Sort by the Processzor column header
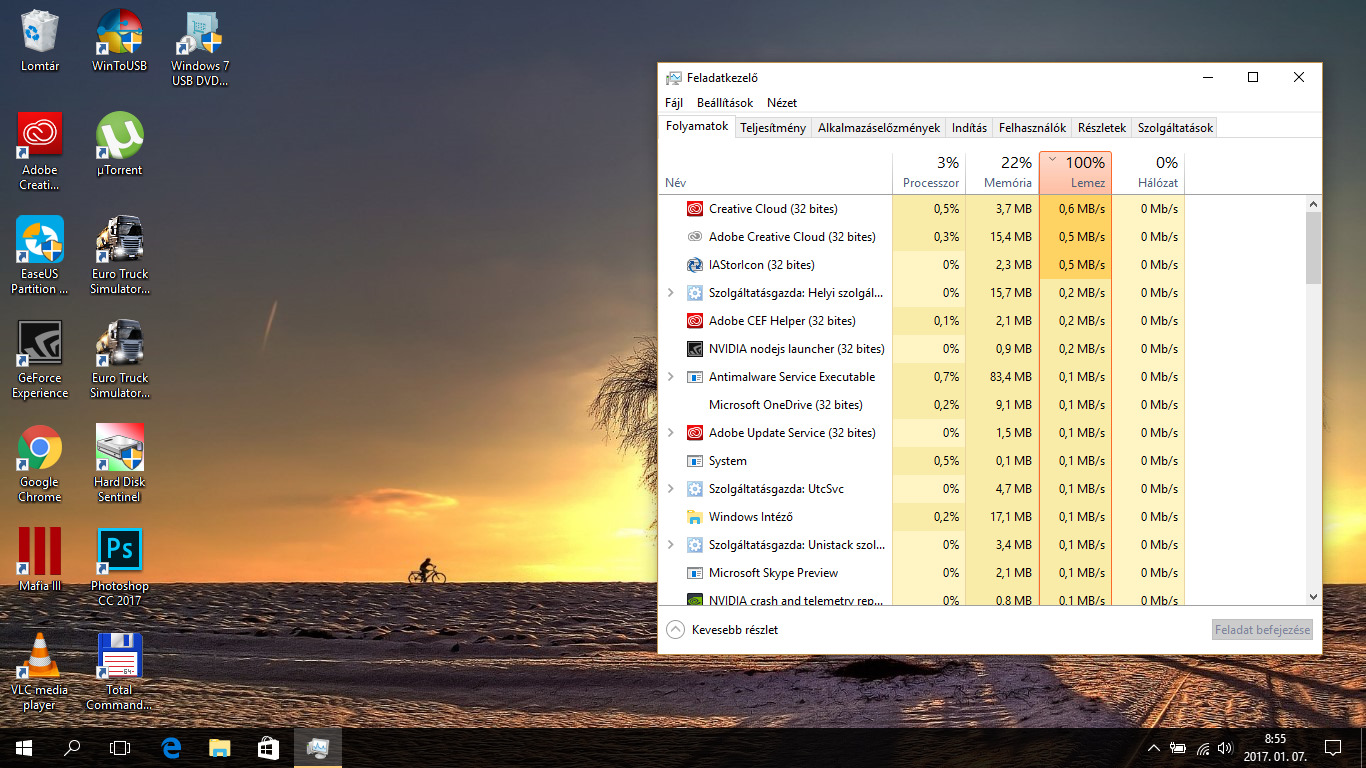The height and width of the screenshot is (768, 1366). coord(930,173)
